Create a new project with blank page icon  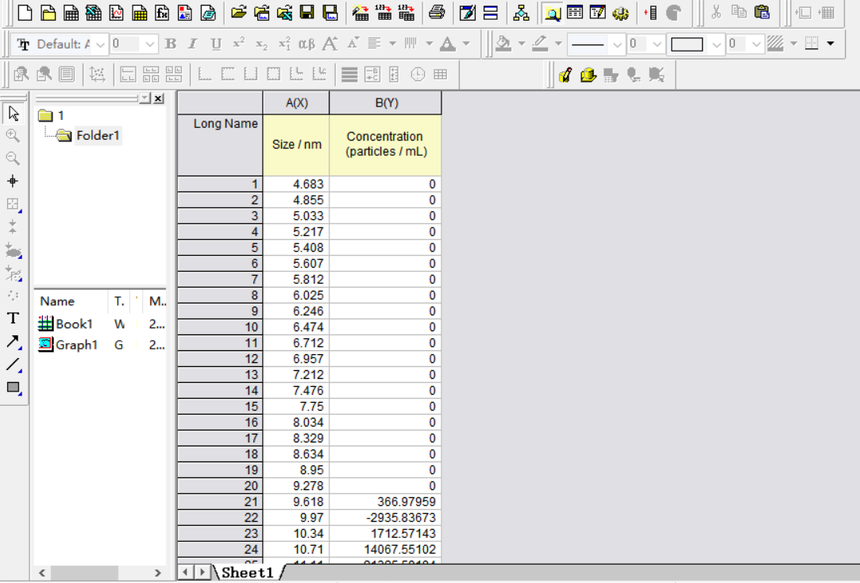(x=25, y=13)
